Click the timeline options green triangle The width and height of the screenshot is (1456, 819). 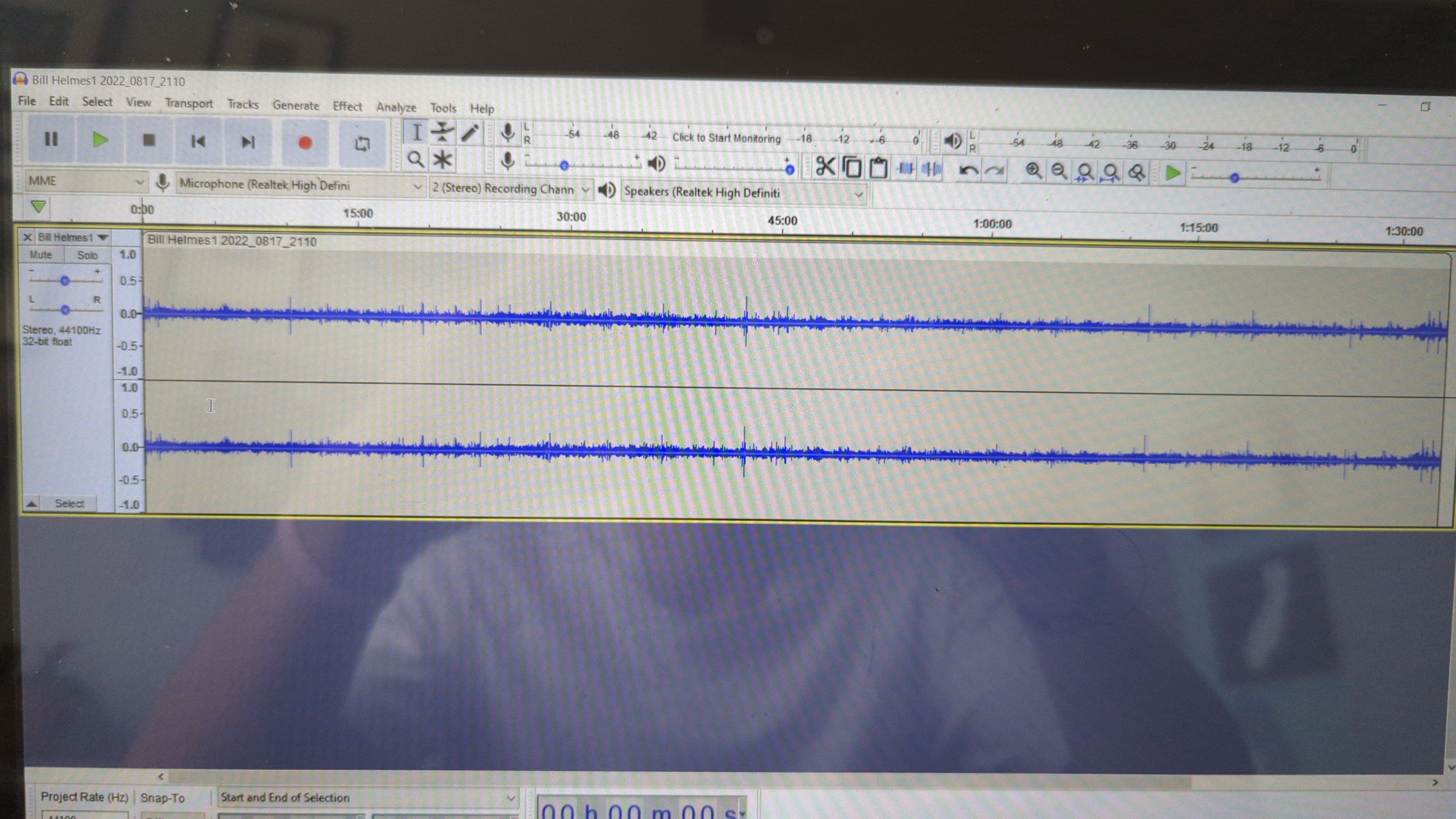click(38, 207)
